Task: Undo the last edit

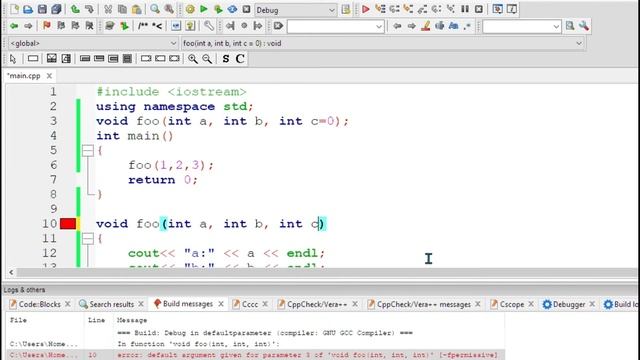Action: pos(75,9)
